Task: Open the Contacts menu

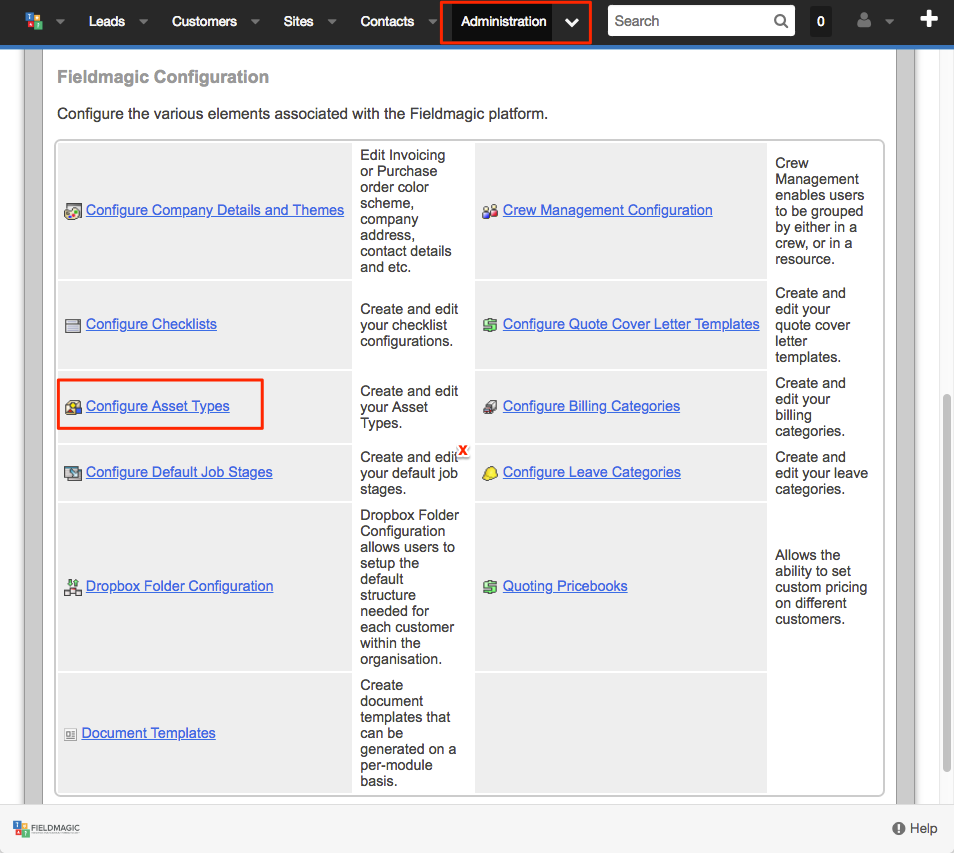Action: [x=387, y=21]
